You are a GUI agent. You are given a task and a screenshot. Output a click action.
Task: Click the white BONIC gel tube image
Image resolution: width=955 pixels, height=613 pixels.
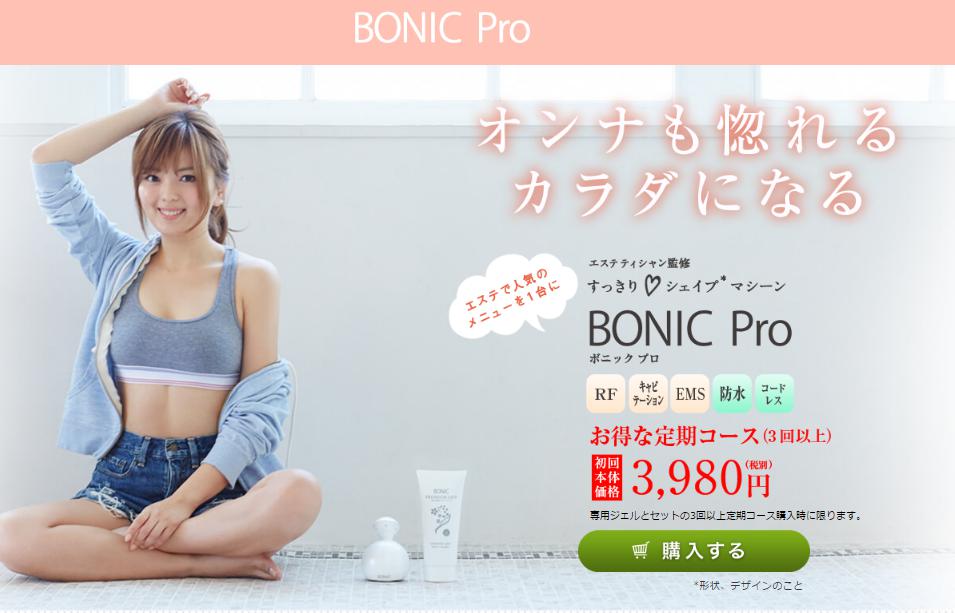(441, 525)
